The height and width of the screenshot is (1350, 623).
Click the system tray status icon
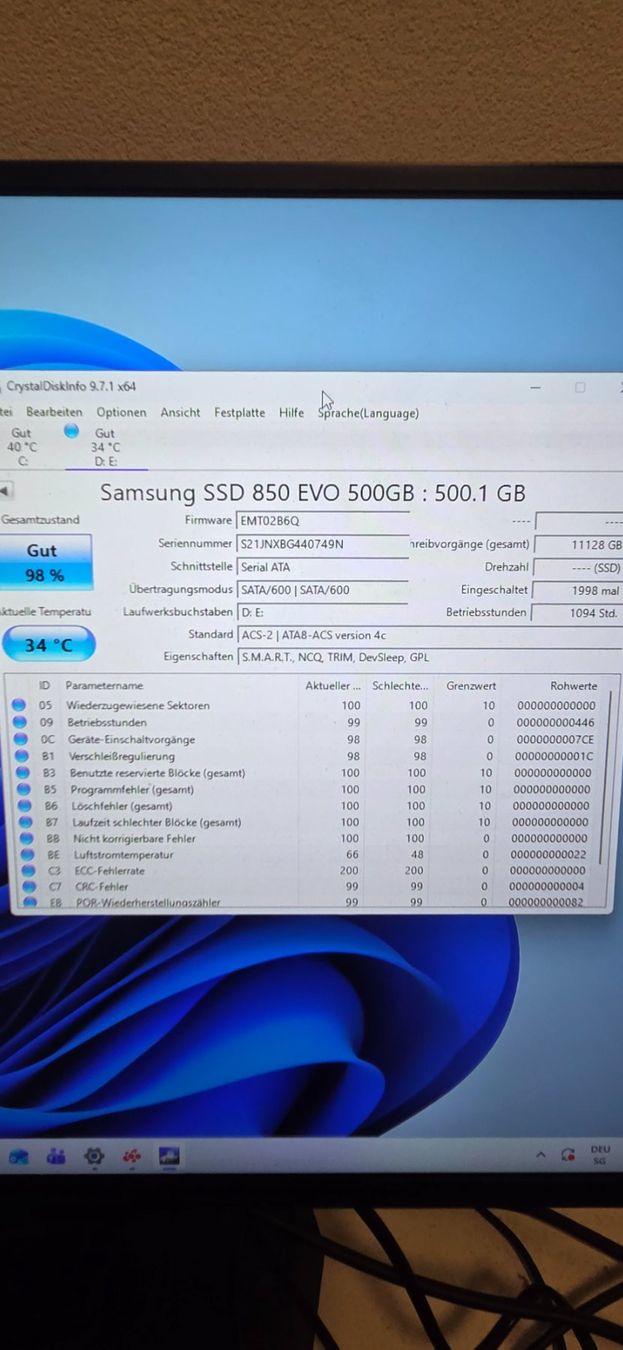tap(568, 1154)
